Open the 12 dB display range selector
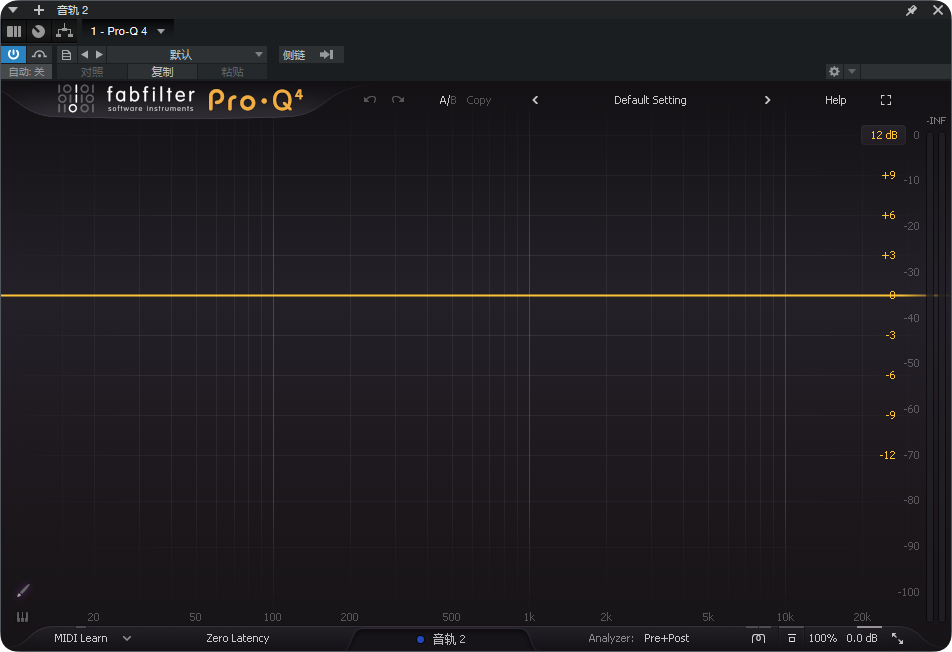The height and width of the screenshot is (652, 952). (883, 135)
